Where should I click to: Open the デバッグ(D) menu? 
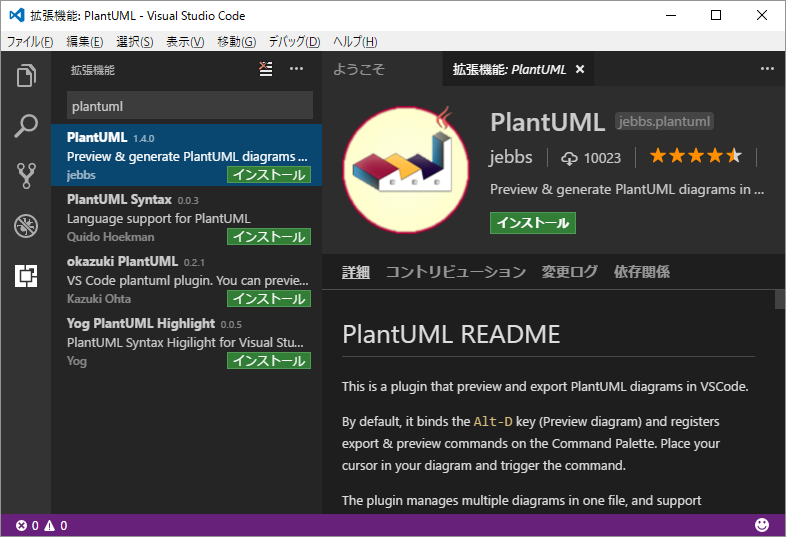pyautogui.click(x=294, y=42)
